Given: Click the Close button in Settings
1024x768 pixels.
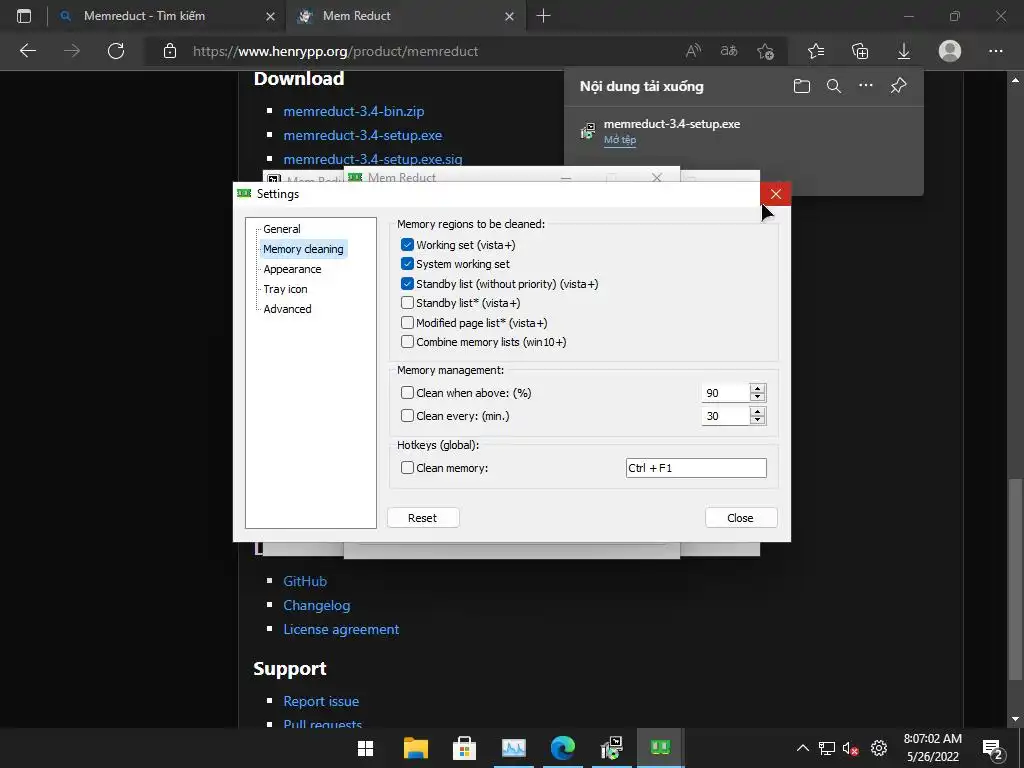Looking at the screenshot, I should [741, 518].
